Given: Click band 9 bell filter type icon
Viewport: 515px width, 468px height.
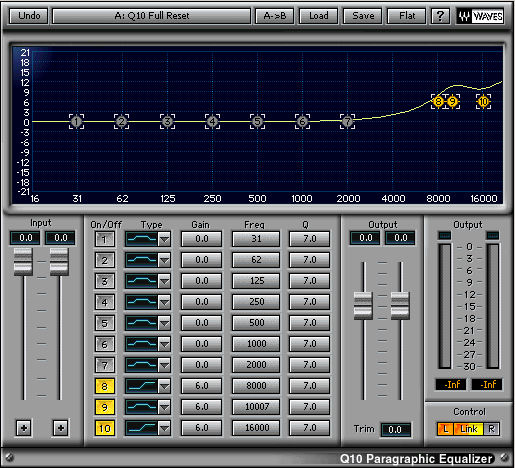Looking at the screenshot, I should pyautogui.click(x=142, y=407).
